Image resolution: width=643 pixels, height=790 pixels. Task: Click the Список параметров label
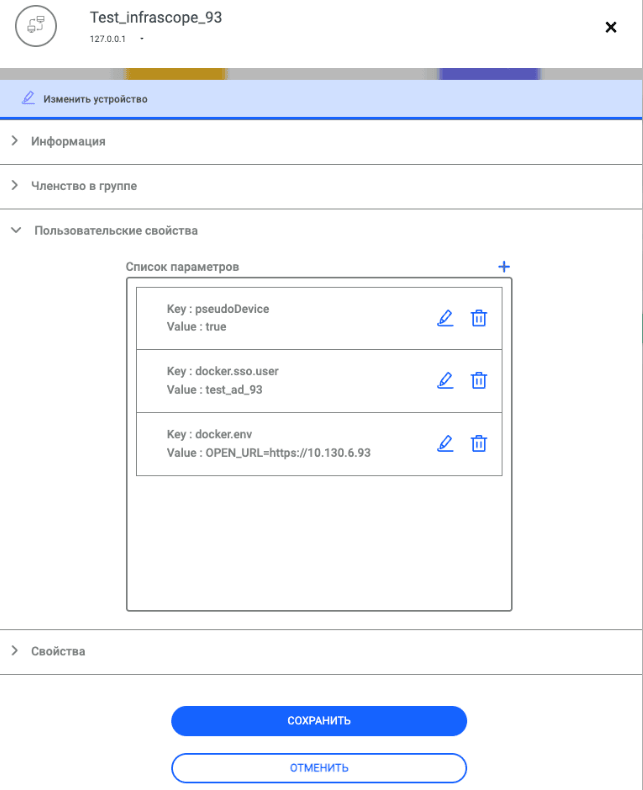tap(182, 267)
